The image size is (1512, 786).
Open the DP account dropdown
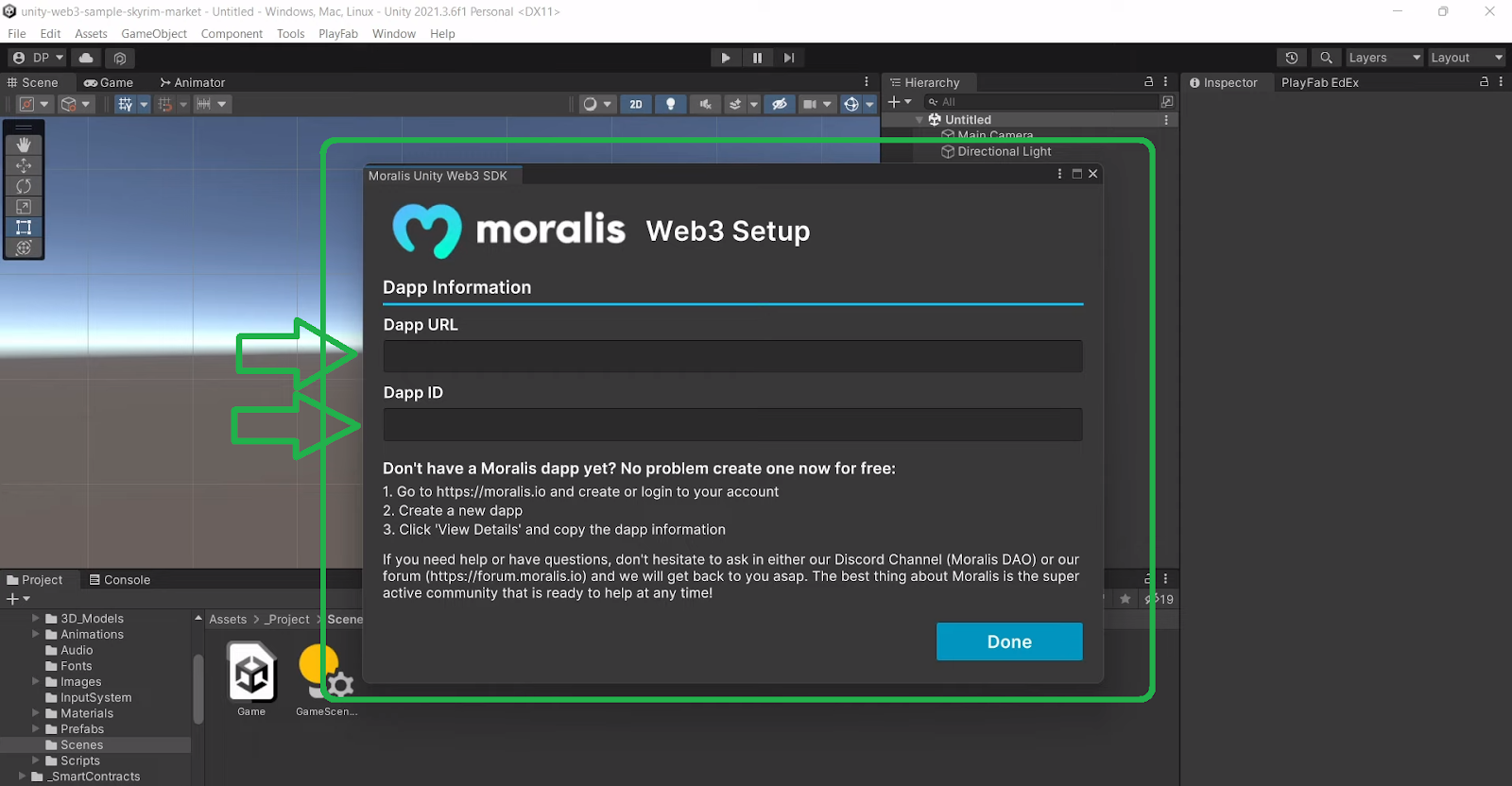point(38,58)
